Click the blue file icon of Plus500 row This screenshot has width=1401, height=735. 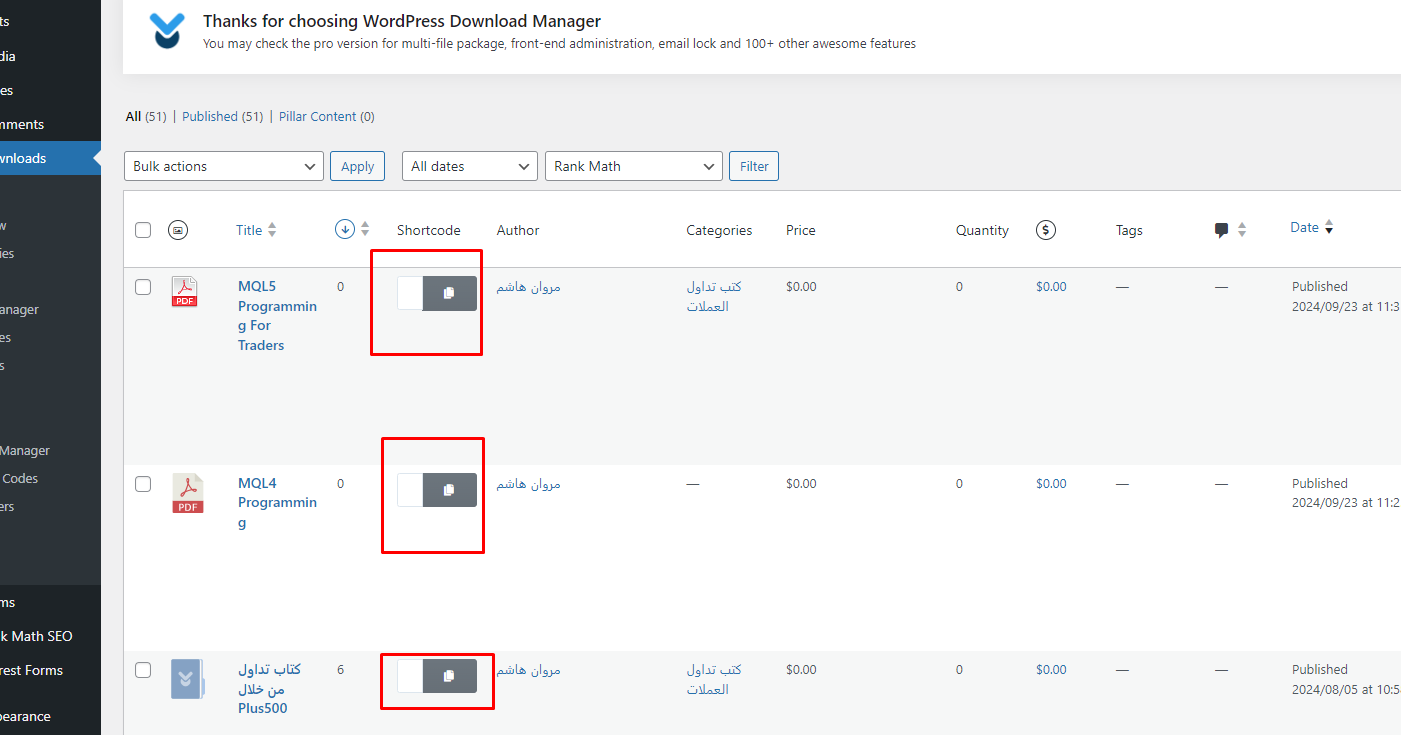187,678
